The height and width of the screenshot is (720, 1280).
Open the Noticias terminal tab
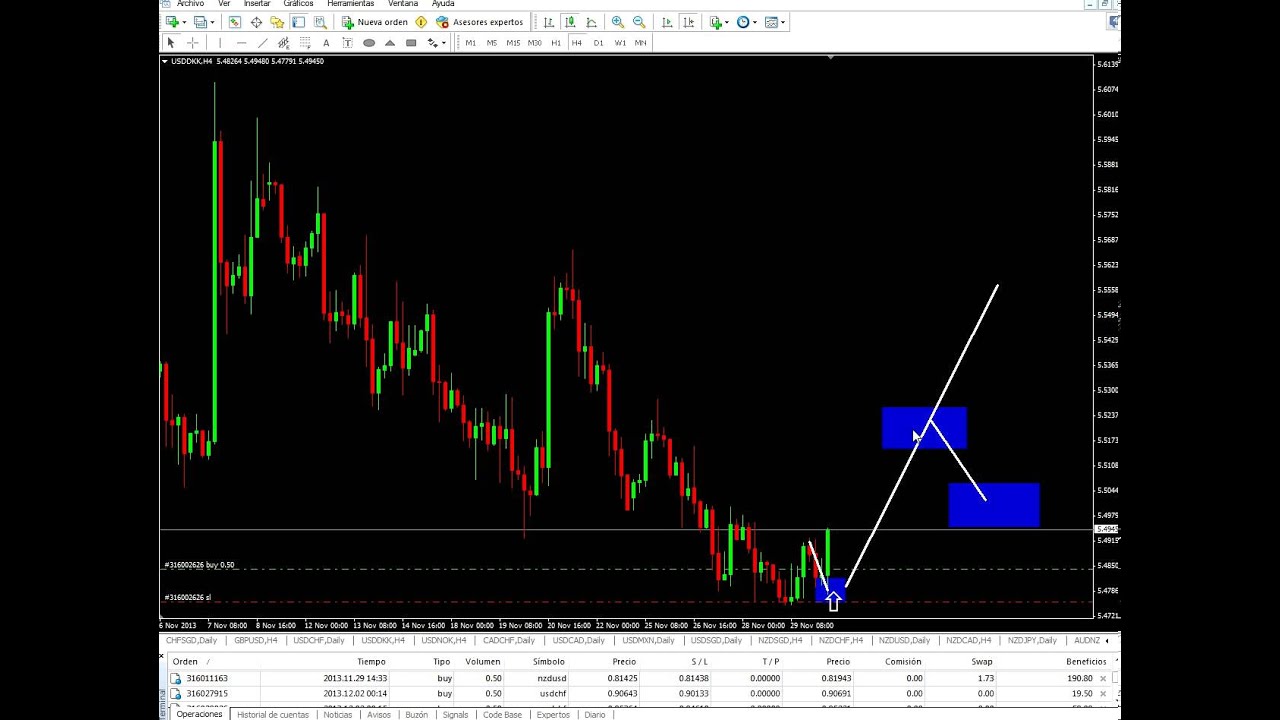pyautogui.click(x=338, y=715)
